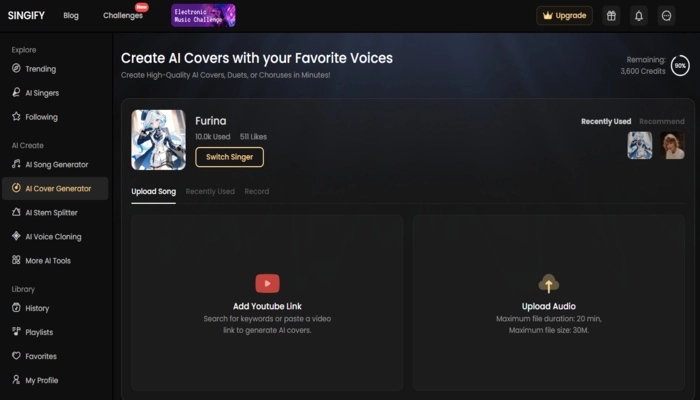
Task: Switch to the Recommend tab
Action: [662, 121]
